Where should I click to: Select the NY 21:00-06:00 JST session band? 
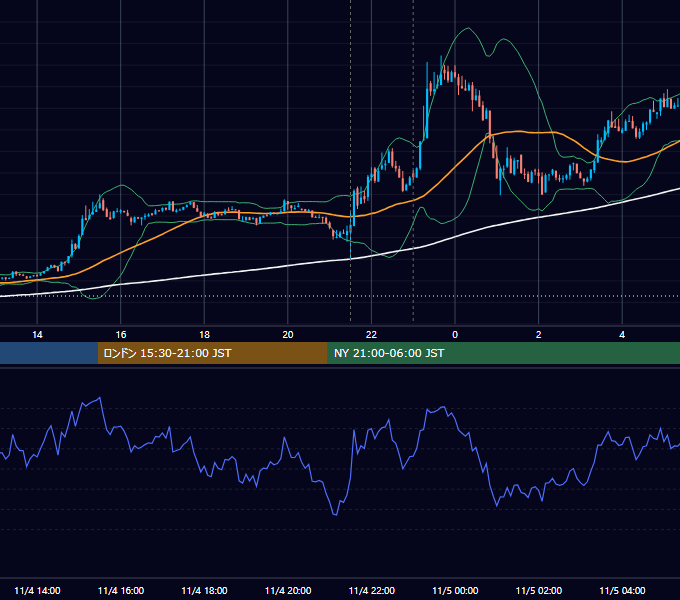click(x=503, y=353)
